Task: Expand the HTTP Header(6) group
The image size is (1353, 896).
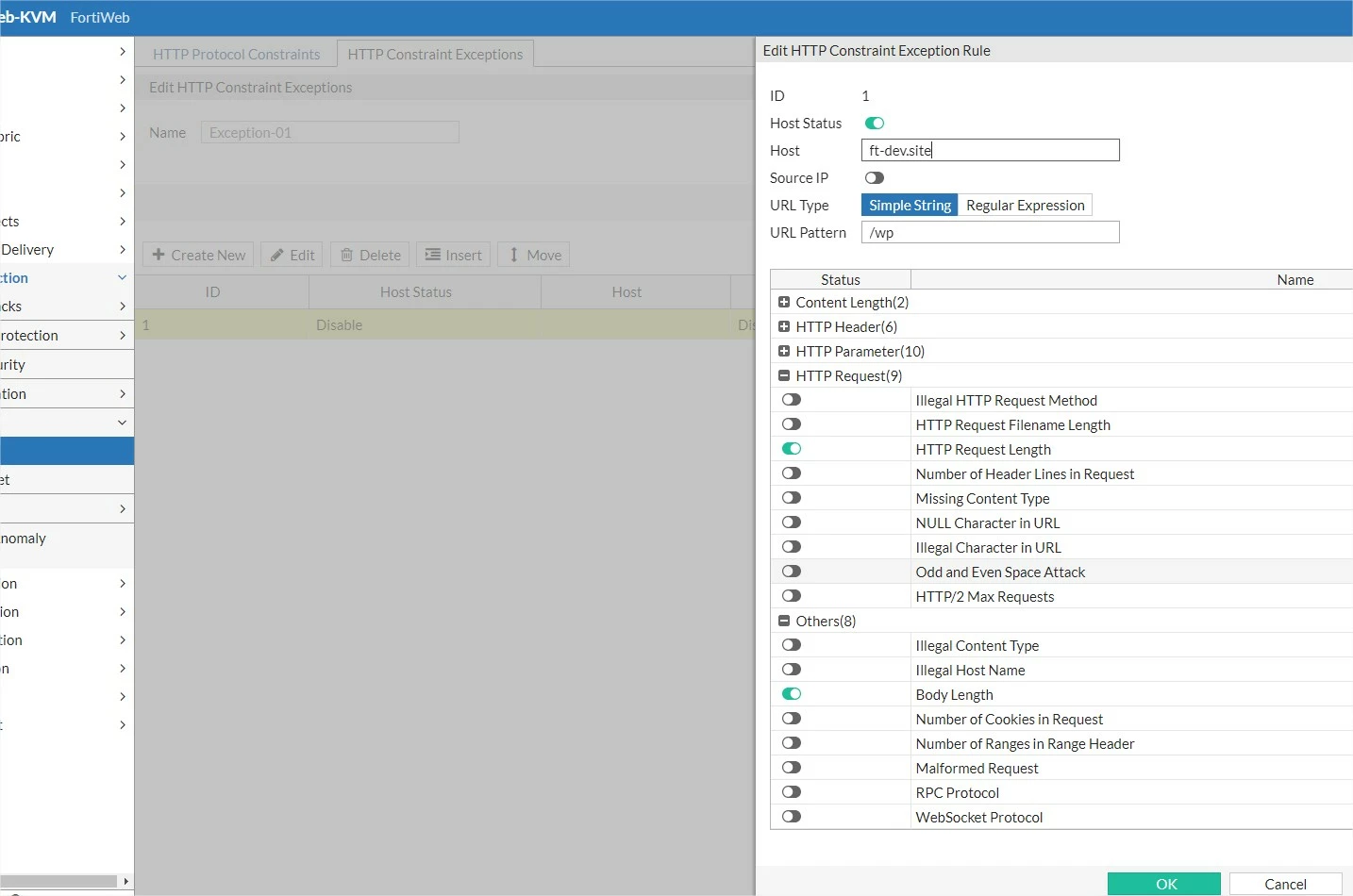Action: point(784,327)
